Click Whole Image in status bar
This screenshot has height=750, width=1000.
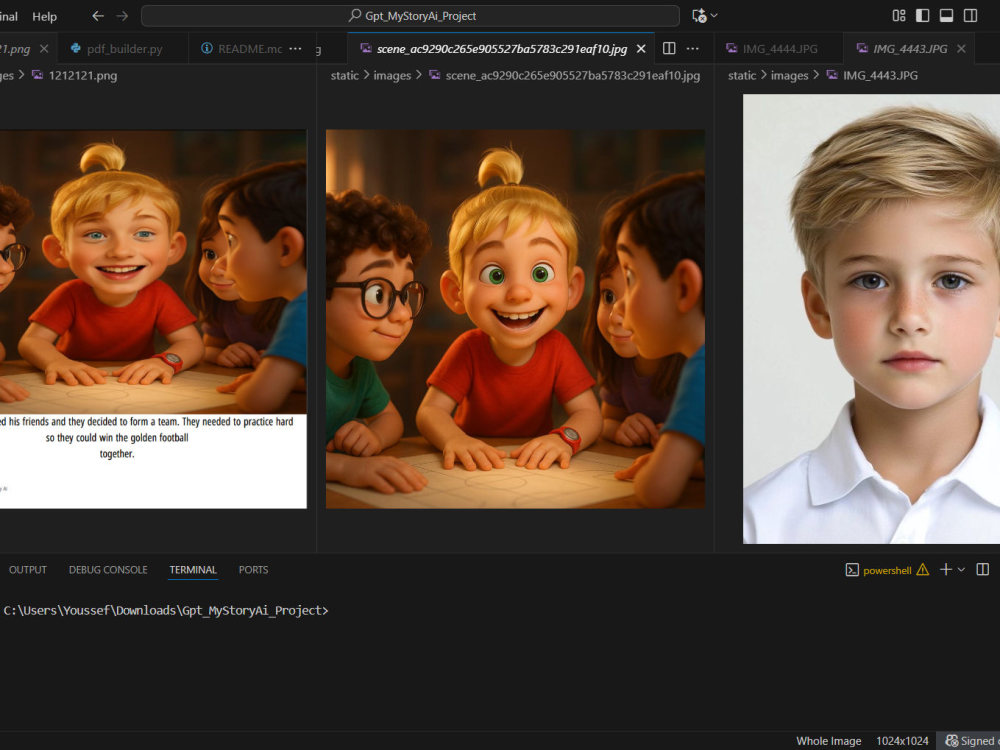point(828,740)
